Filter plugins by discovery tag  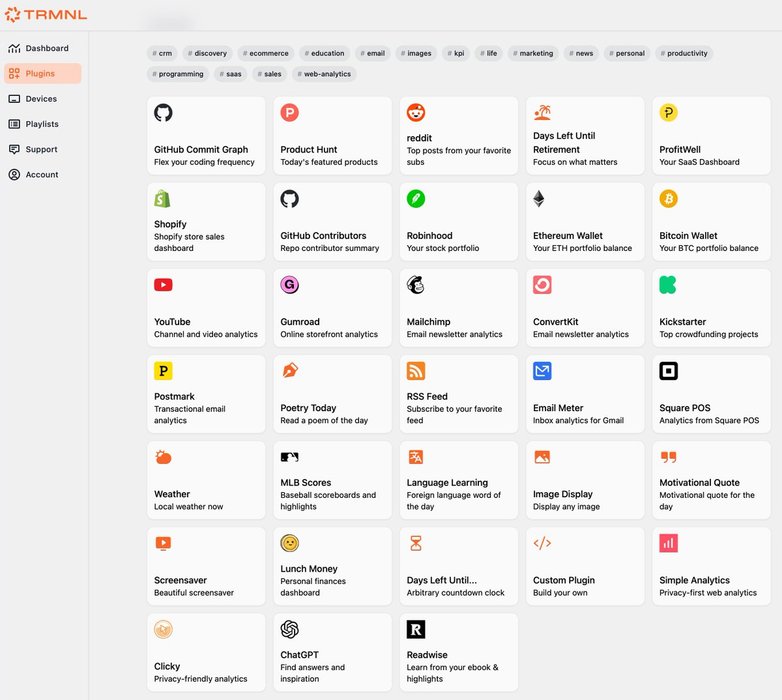click(207, 53)
